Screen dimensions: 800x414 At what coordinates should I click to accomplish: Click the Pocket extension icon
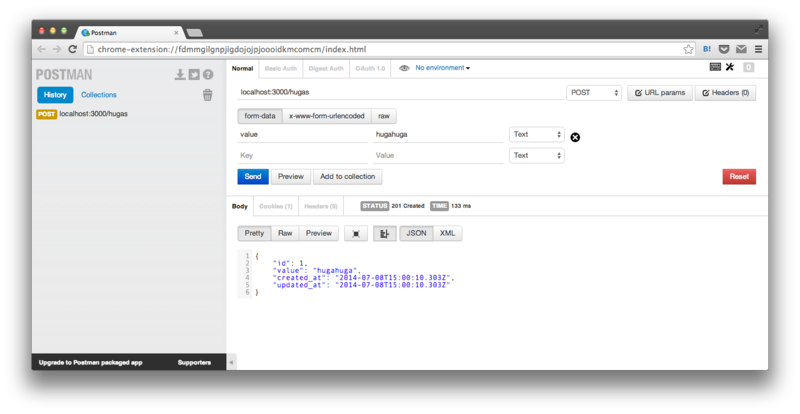coord(724,49)
